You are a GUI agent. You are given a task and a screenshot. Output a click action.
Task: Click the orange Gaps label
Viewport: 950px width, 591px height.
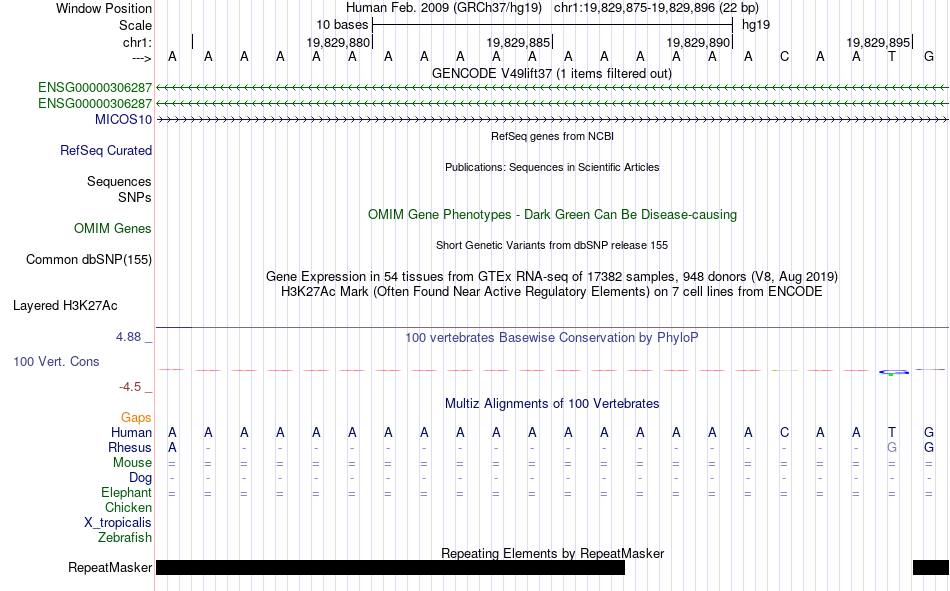[x=136, y=417]
